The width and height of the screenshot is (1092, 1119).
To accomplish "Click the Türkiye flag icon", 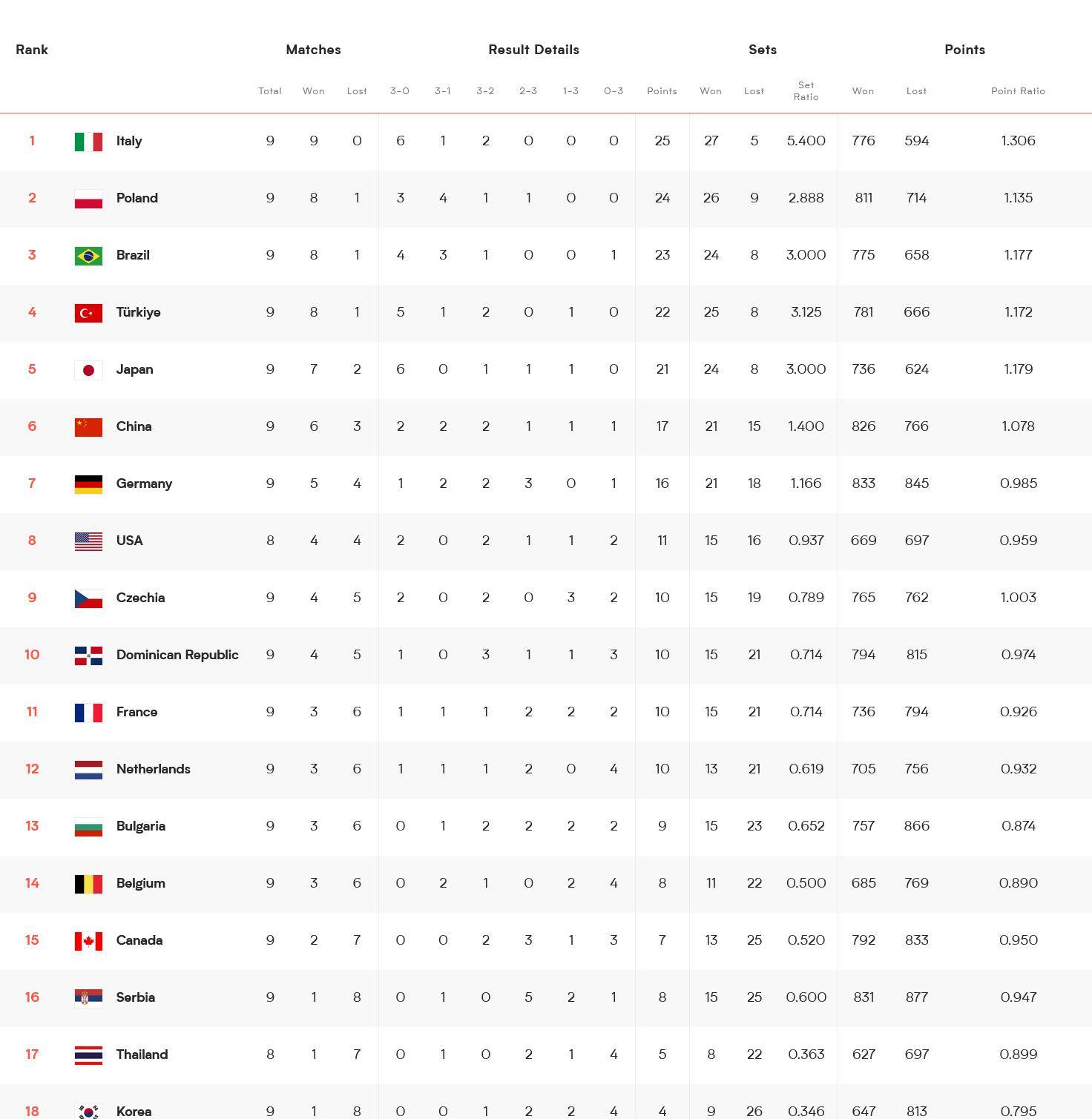I will tap(88, 312).
